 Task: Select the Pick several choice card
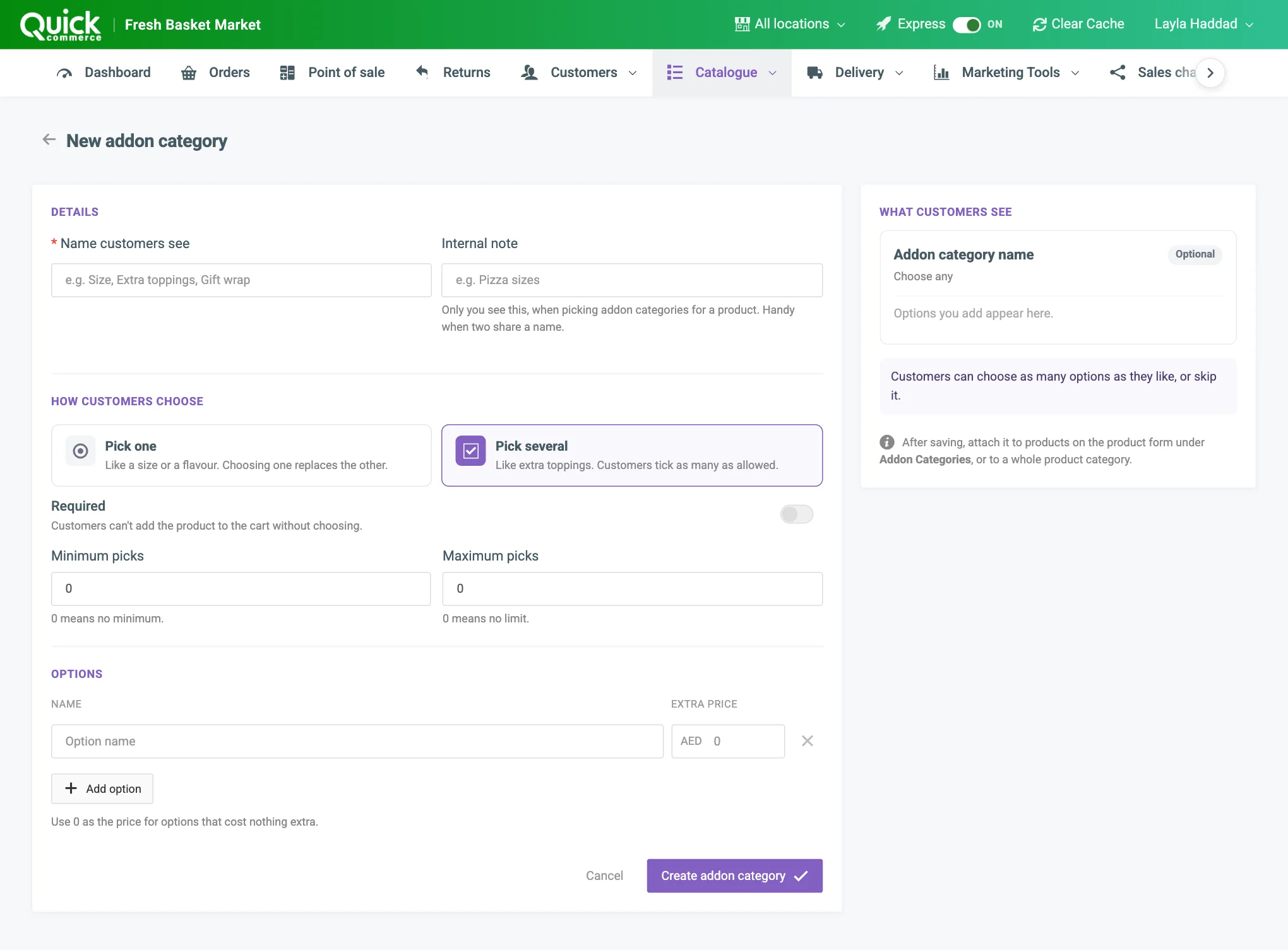632,455
